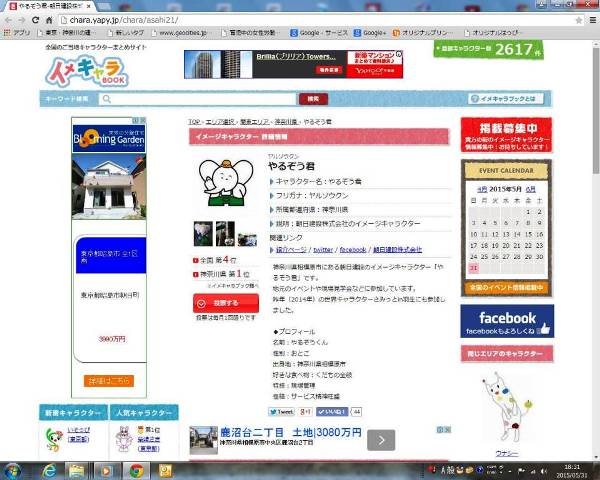Open Internet Explorer from the taskbar
Screen dimensions: 600x480
[x=49, y=471]
